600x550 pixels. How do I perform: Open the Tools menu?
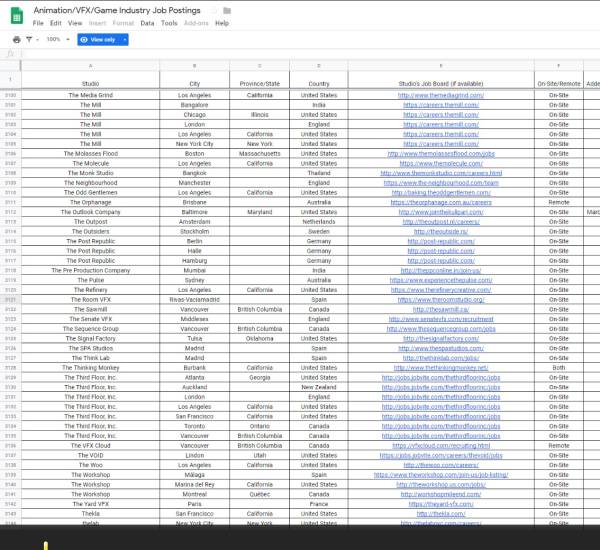pos(169,23)
